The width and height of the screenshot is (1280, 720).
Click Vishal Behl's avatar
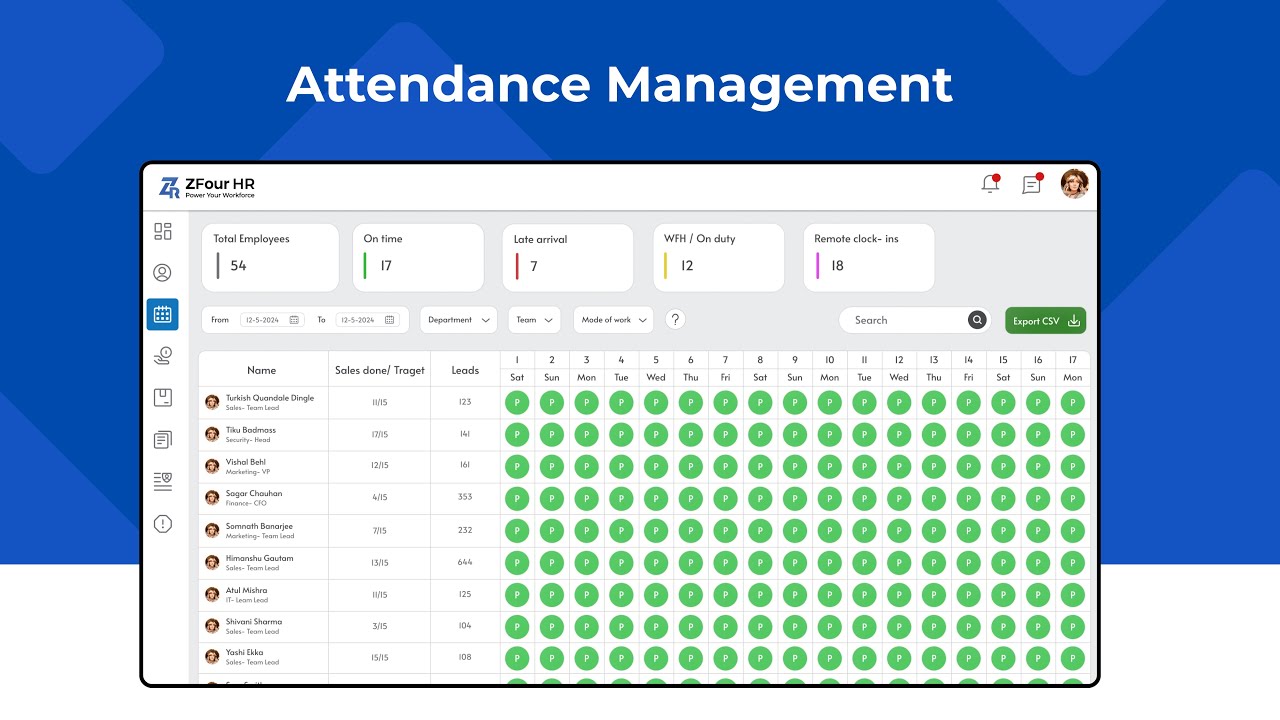click(x=212, y=466)
